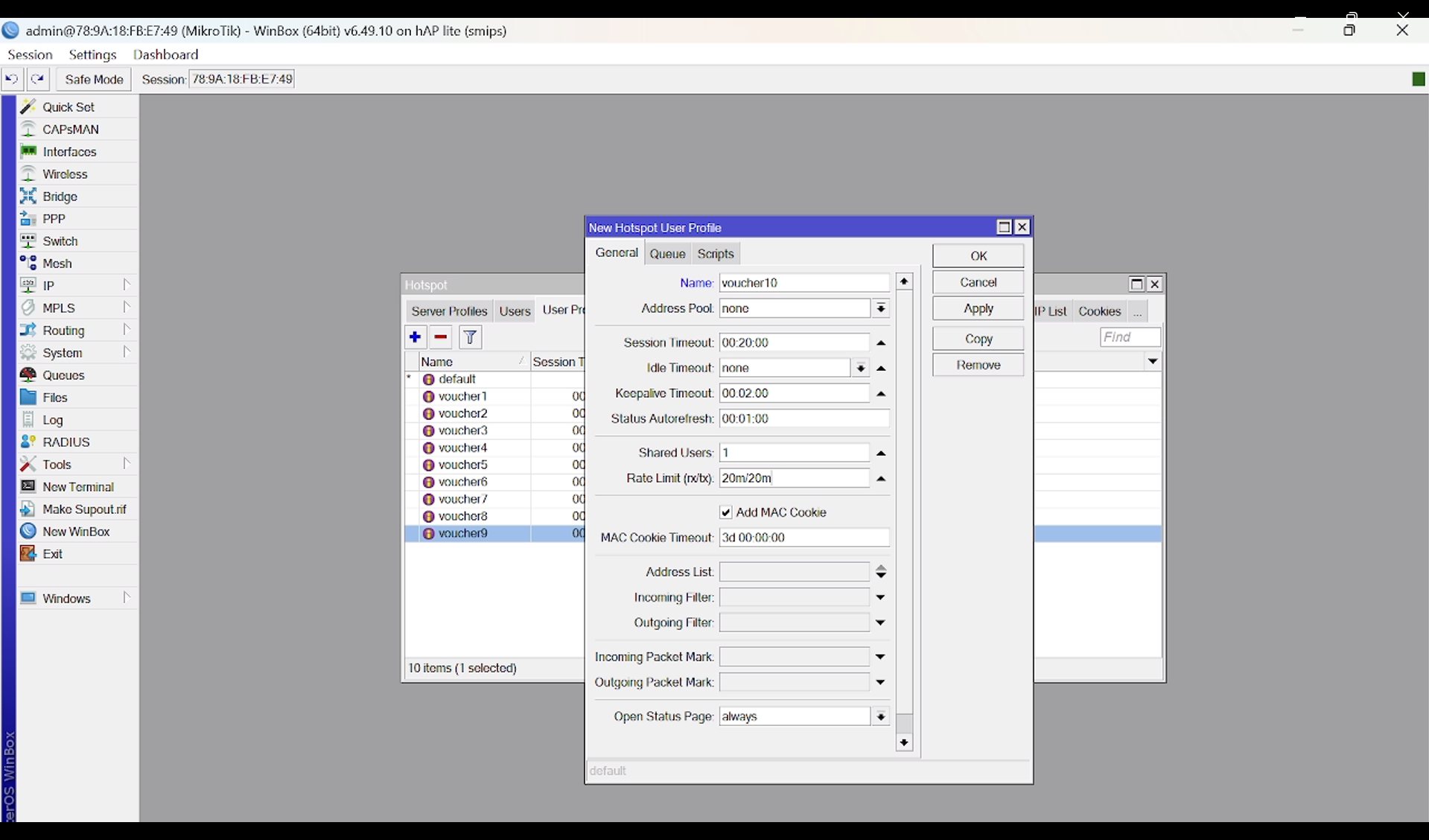This screenshot has height=840, width=1429.
Task: Add a new profile with the plus icon
Action: 416,337
